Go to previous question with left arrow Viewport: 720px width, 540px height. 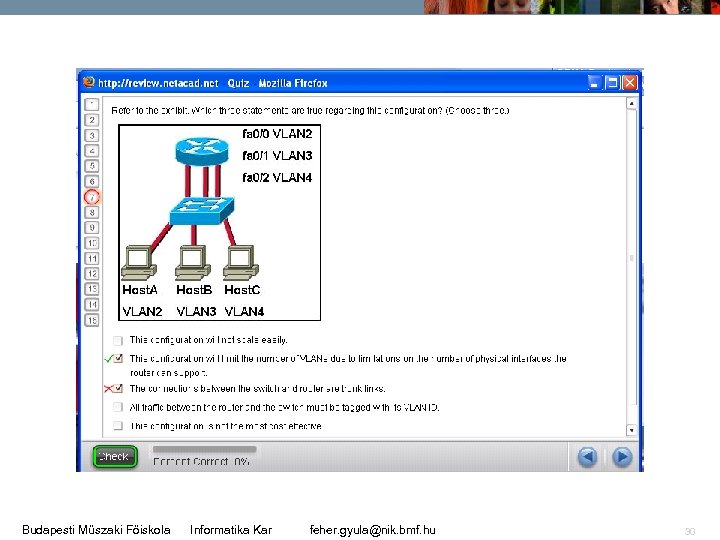tap(587, 457)
